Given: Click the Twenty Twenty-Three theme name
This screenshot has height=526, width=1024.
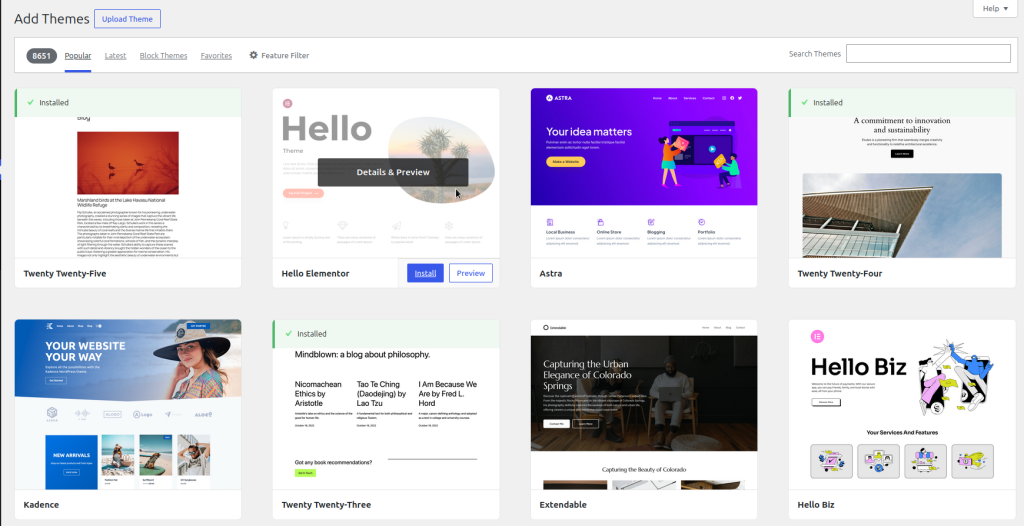Looking at the screenshot, I should click(x=326, y=505).
